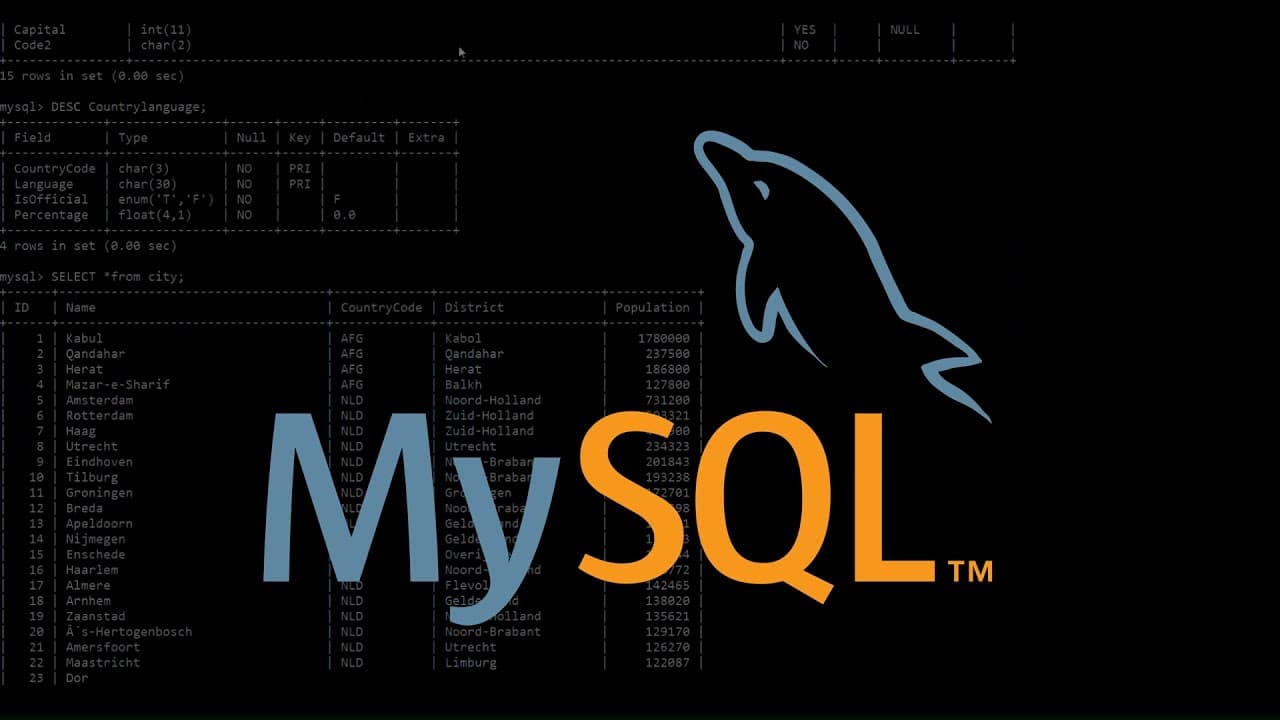Select the city name 'Haag'

(x=81, y=431)
